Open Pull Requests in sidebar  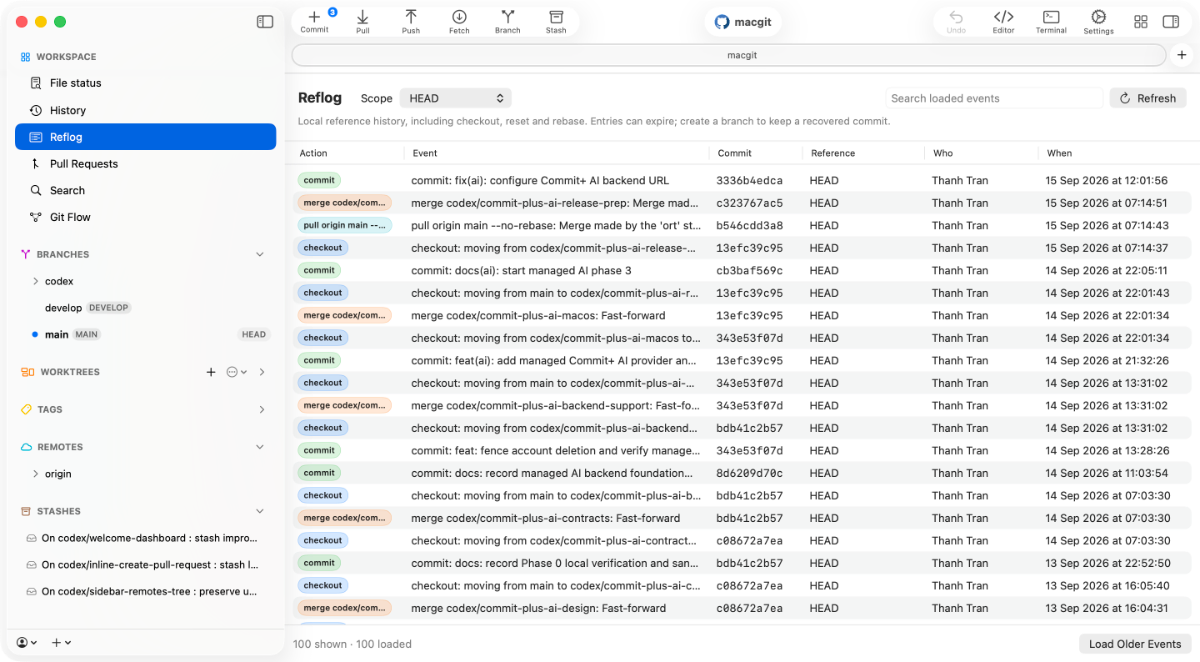pyautogui.click(x=145, y=164)
